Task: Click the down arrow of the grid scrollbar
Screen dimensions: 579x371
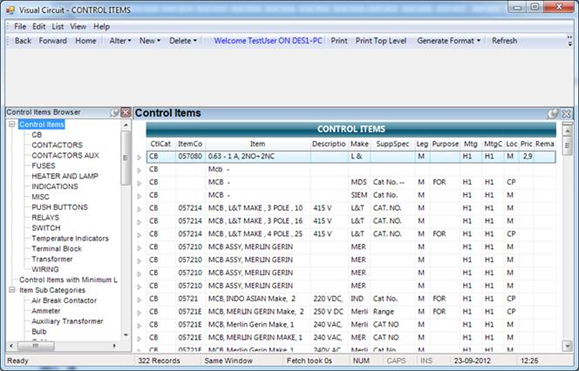Action: pyautogui.click(x=567, y=346)
